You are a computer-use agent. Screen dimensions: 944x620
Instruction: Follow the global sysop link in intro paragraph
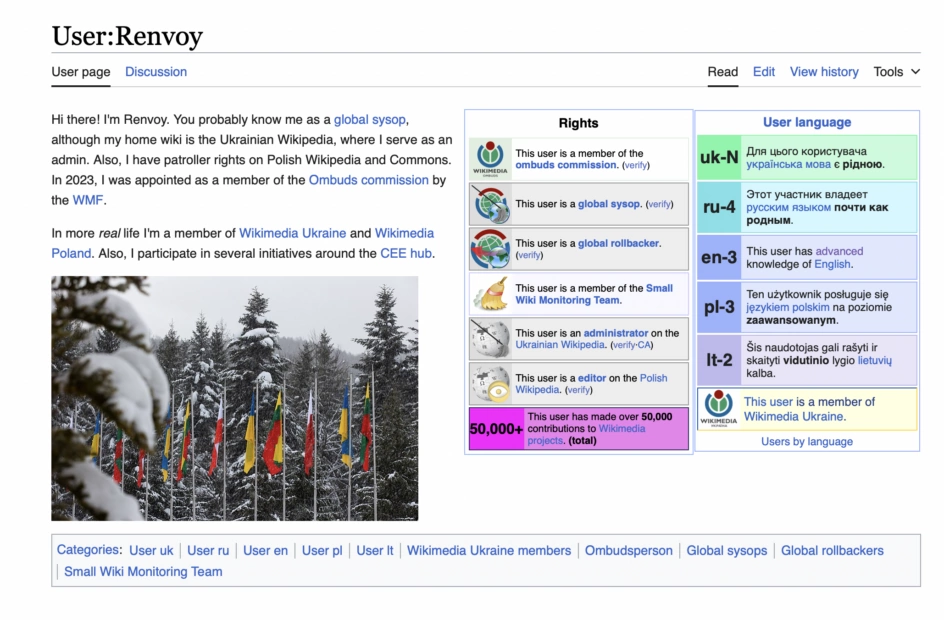[x=370, y=119]
